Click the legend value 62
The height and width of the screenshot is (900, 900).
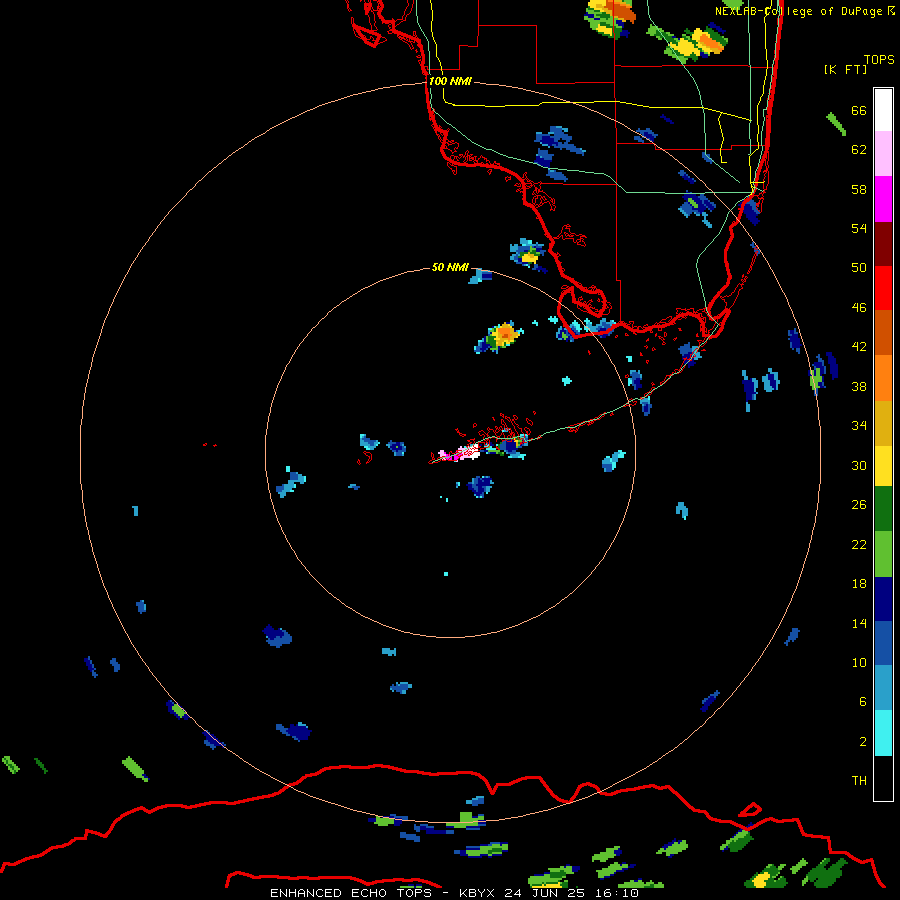click(x=859, y=150)
